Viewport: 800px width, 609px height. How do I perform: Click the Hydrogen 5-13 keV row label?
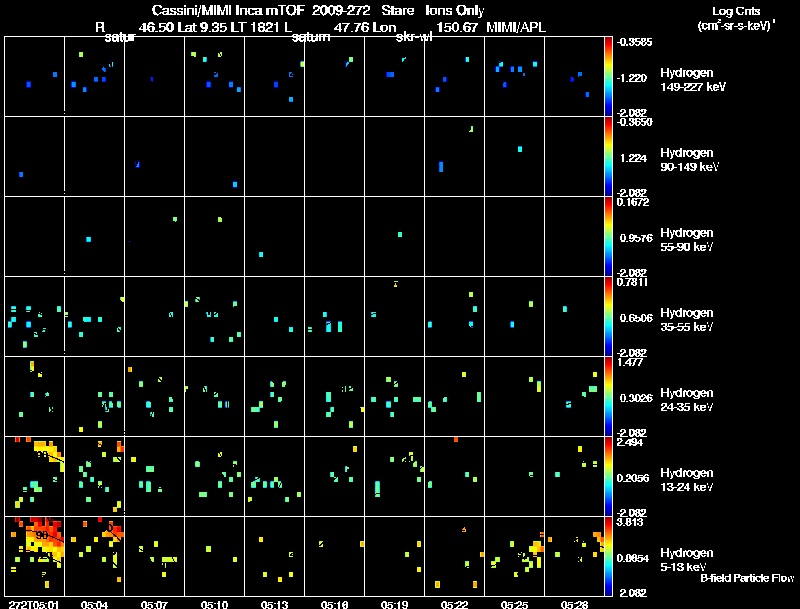pos(687,560)
